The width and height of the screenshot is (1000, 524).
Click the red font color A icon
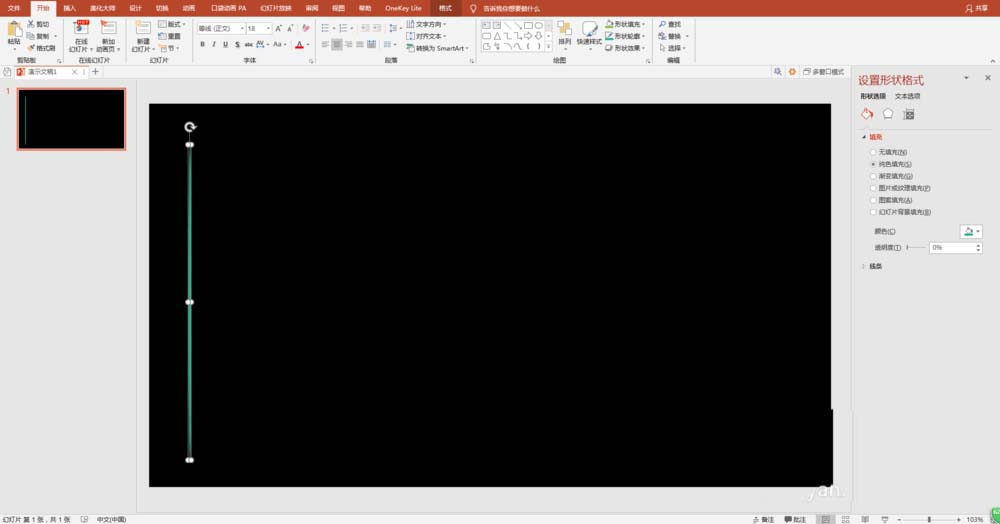coord(299,45)
